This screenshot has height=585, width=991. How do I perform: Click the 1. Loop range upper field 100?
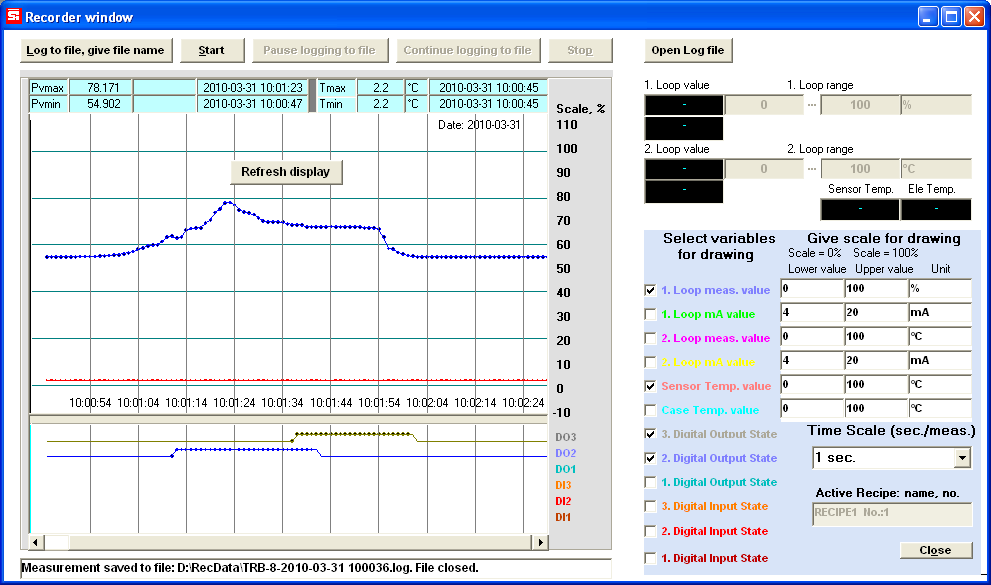[x=860, y=105]
